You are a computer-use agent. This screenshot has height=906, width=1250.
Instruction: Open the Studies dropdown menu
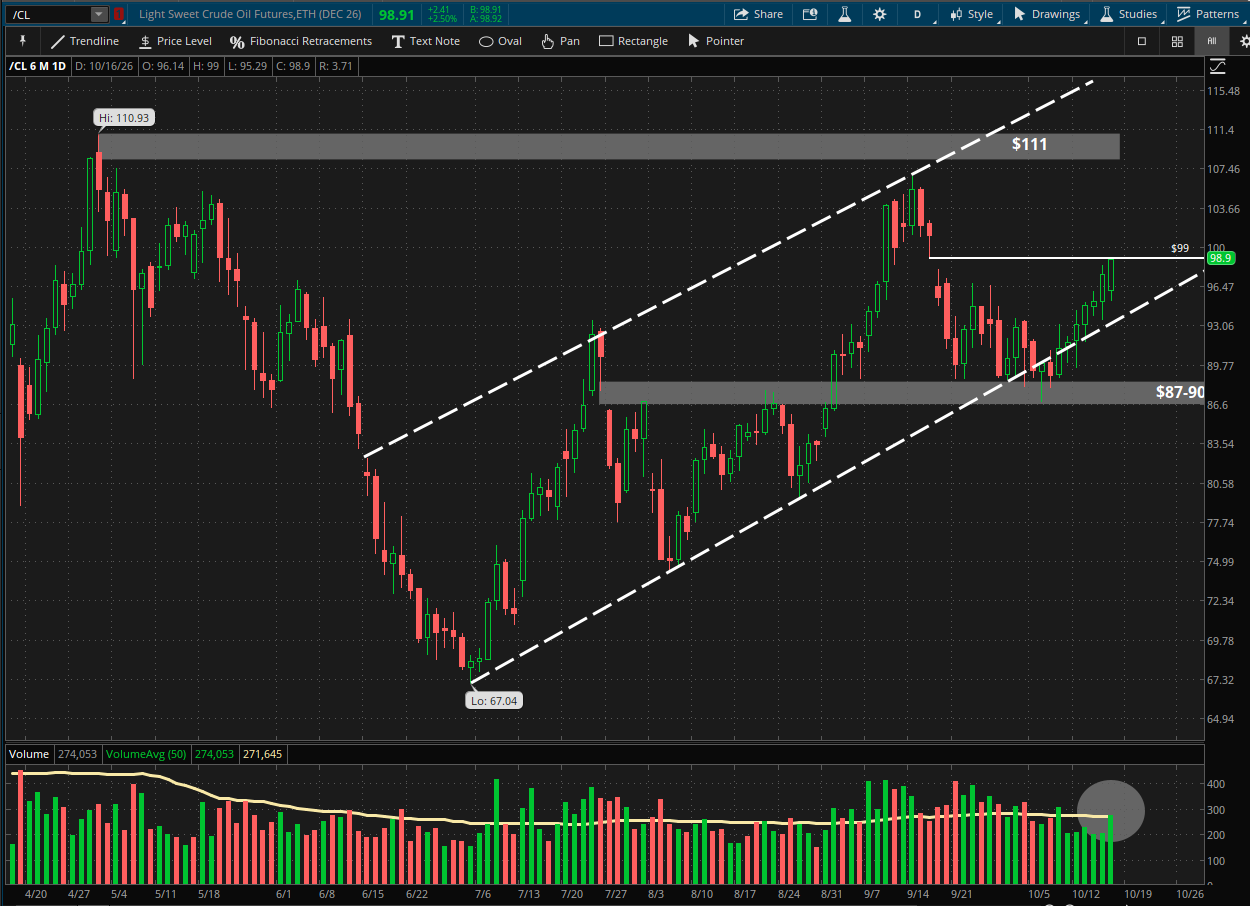(x=1129, y=14)
